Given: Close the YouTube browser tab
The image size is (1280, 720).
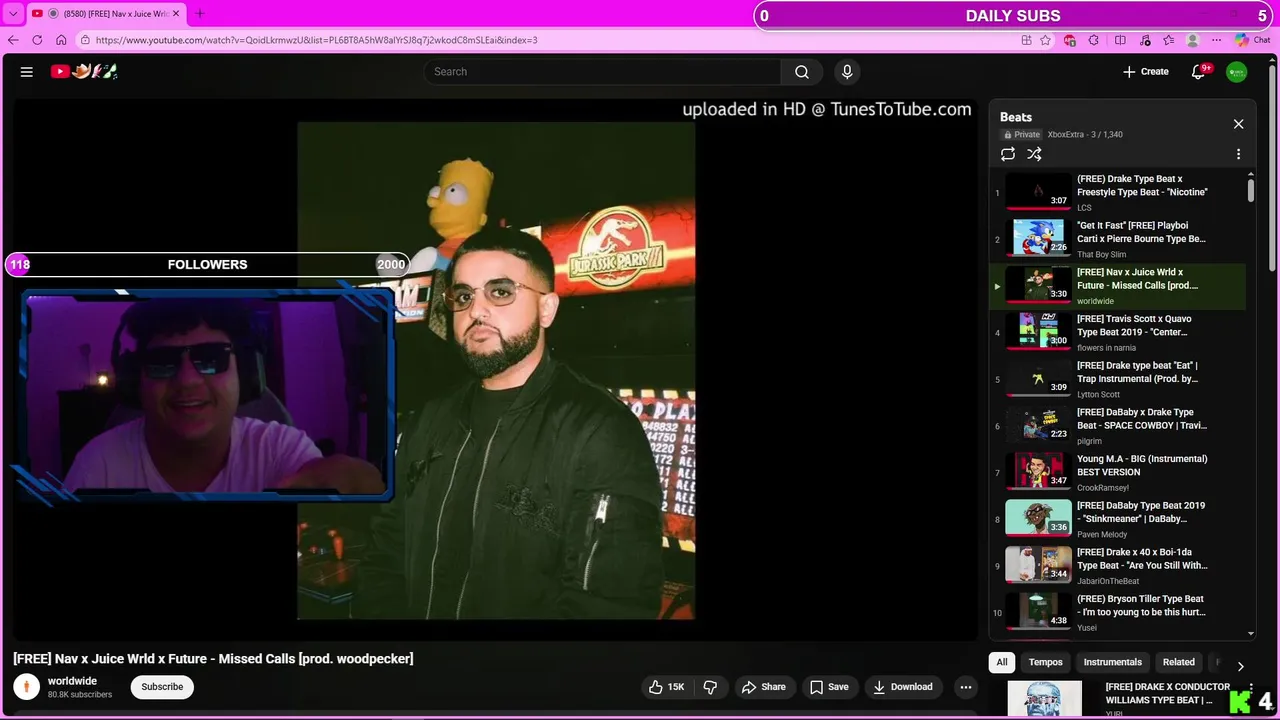Looking at the screenshot, I should click(x=177, y=13).
